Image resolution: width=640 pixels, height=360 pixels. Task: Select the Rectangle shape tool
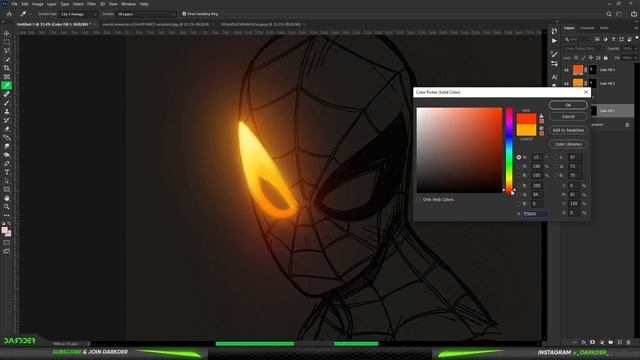pos(7,189)
